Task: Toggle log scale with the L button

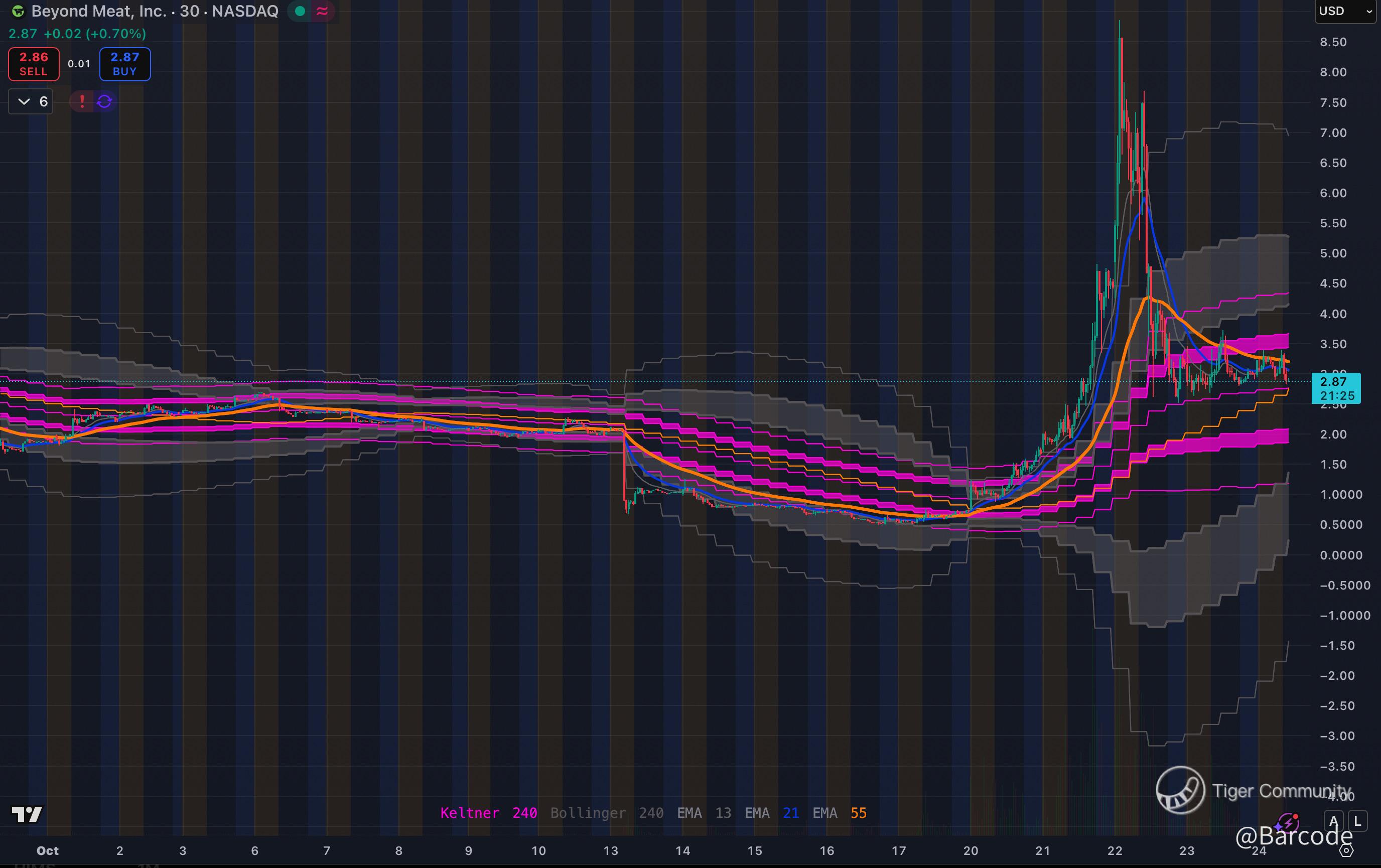Action: tap(1357, 821)
